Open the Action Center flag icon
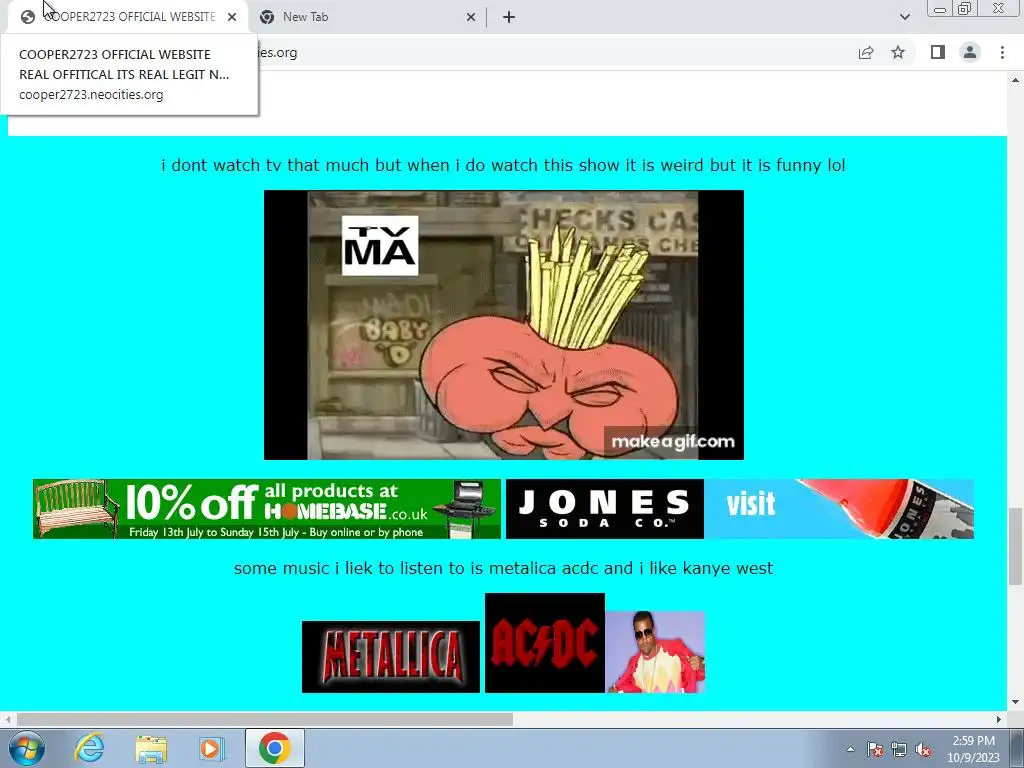 tap(875, 749)
